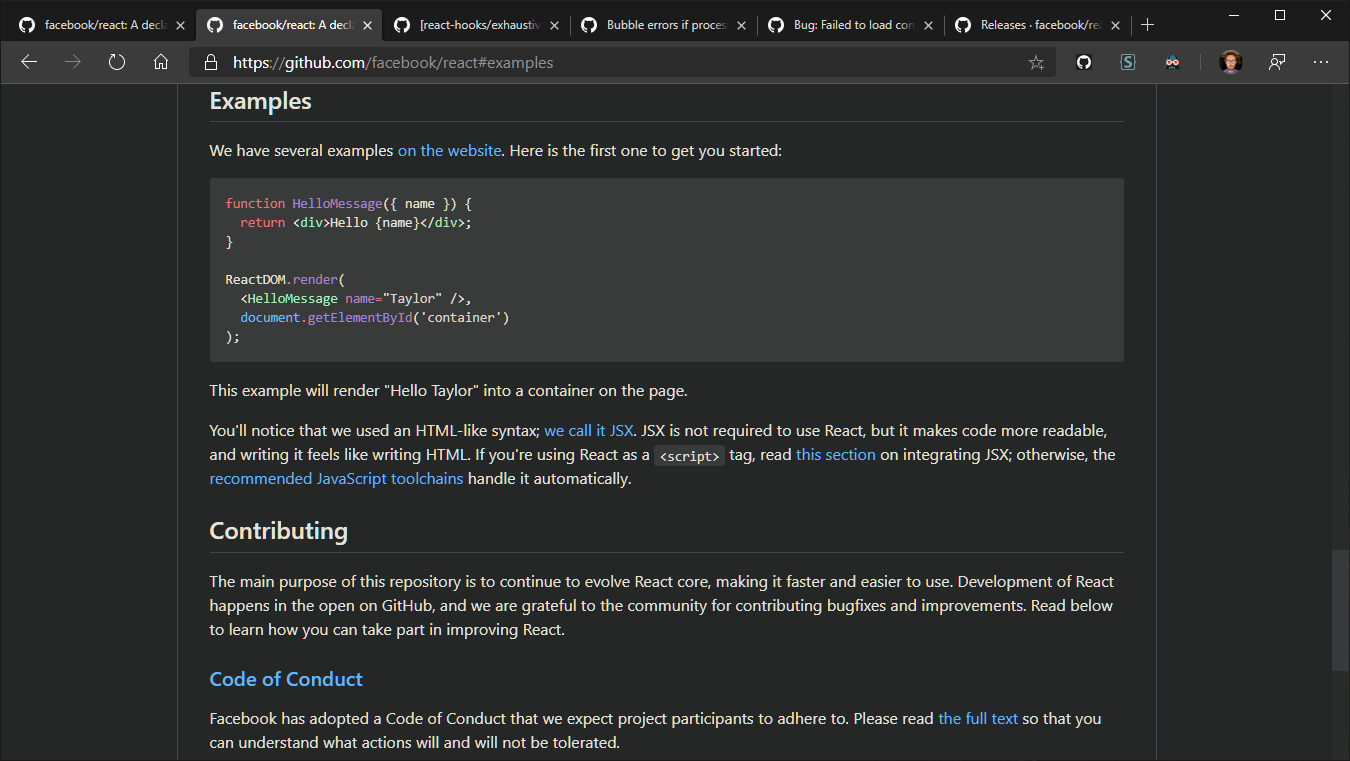The width and height of the screenshot is (1350, 761).
Task: Follow the 'we call it JSX' link
Action: (588, 430)
